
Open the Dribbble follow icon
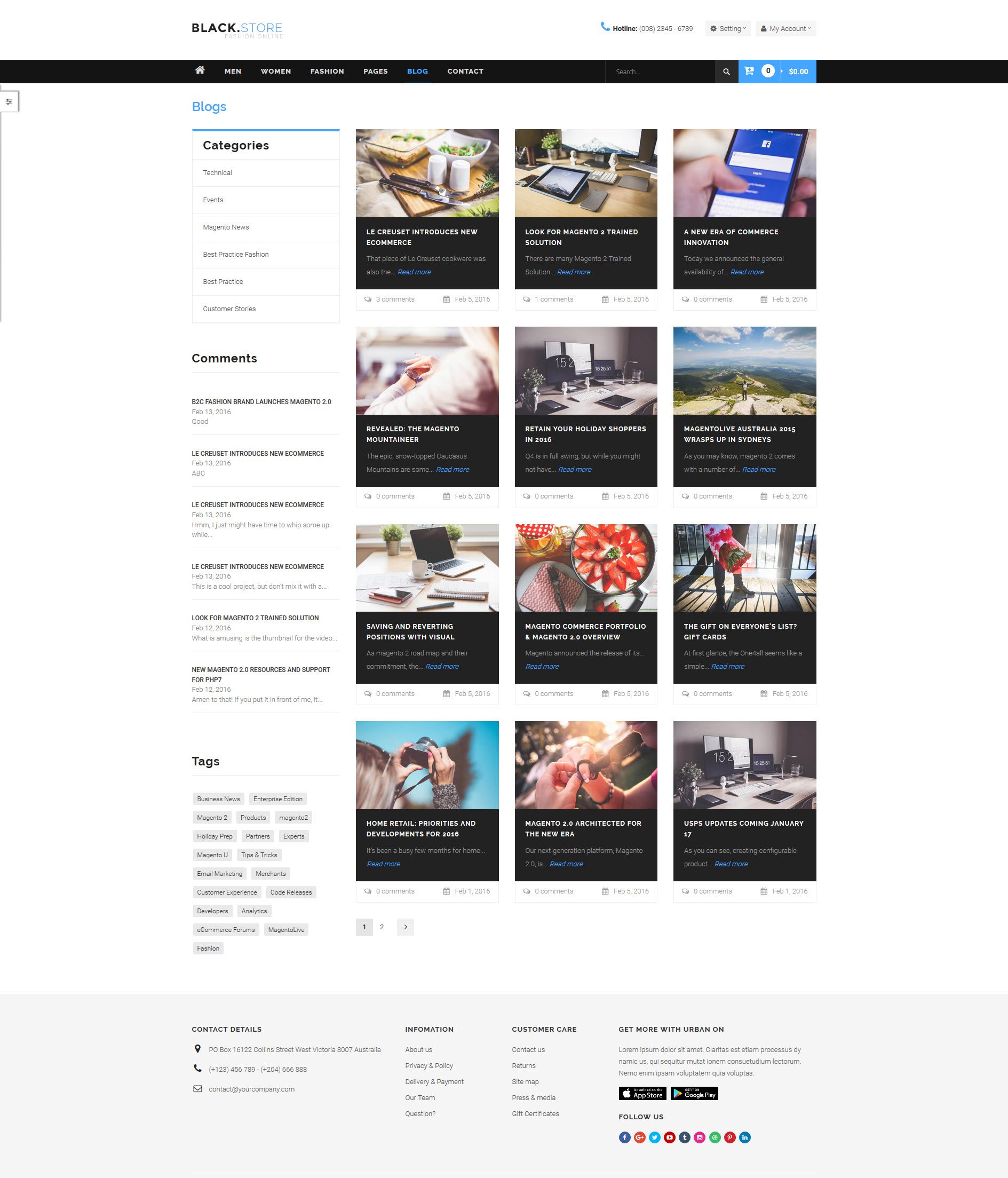tap(715, 1137)
